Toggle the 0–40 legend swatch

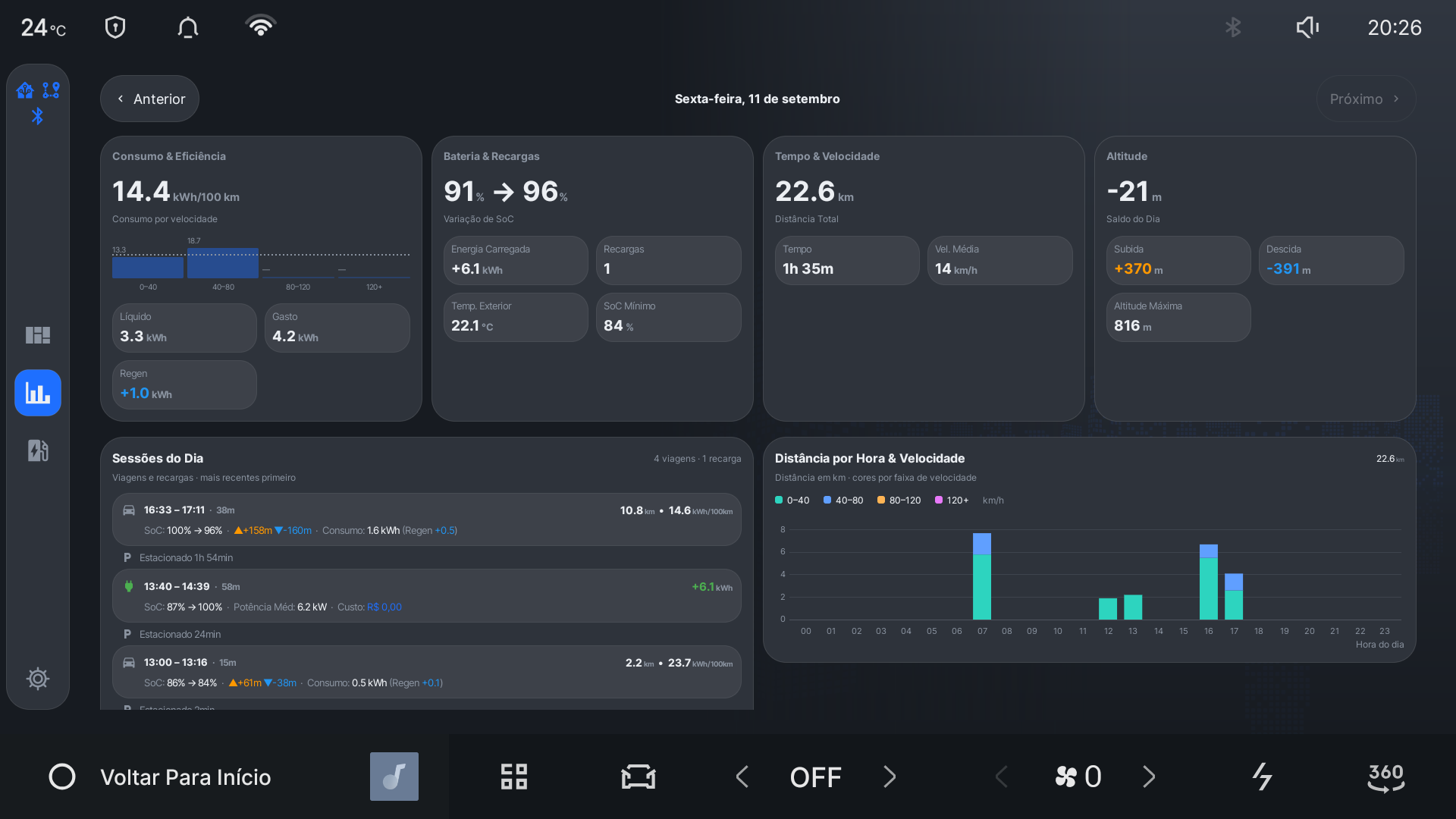(779, 500)
